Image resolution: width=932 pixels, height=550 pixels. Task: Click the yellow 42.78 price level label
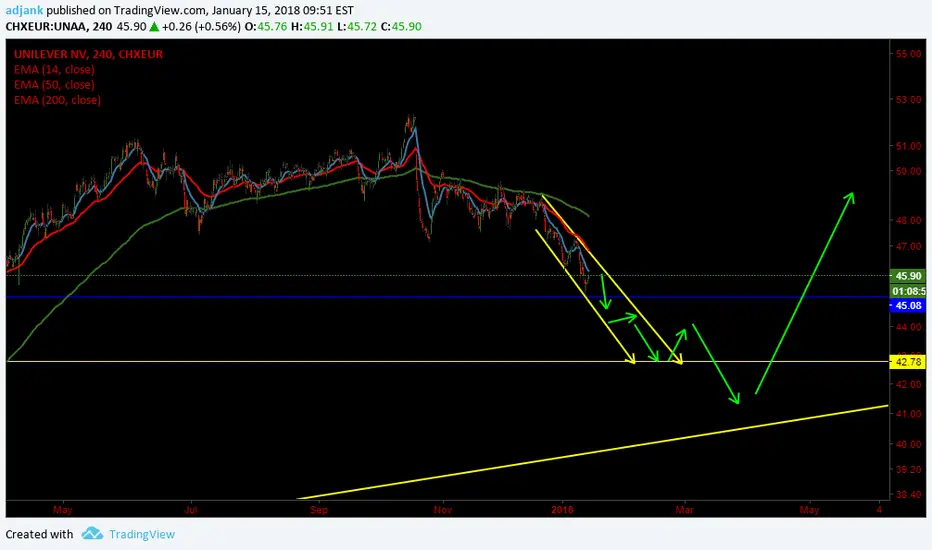coord(908,362)
